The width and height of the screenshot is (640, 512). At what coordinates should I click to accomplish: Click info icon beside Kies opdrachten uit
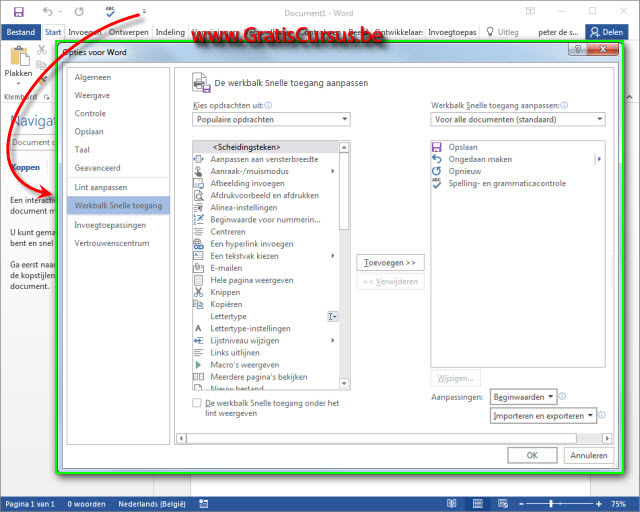tap(268, 105)
